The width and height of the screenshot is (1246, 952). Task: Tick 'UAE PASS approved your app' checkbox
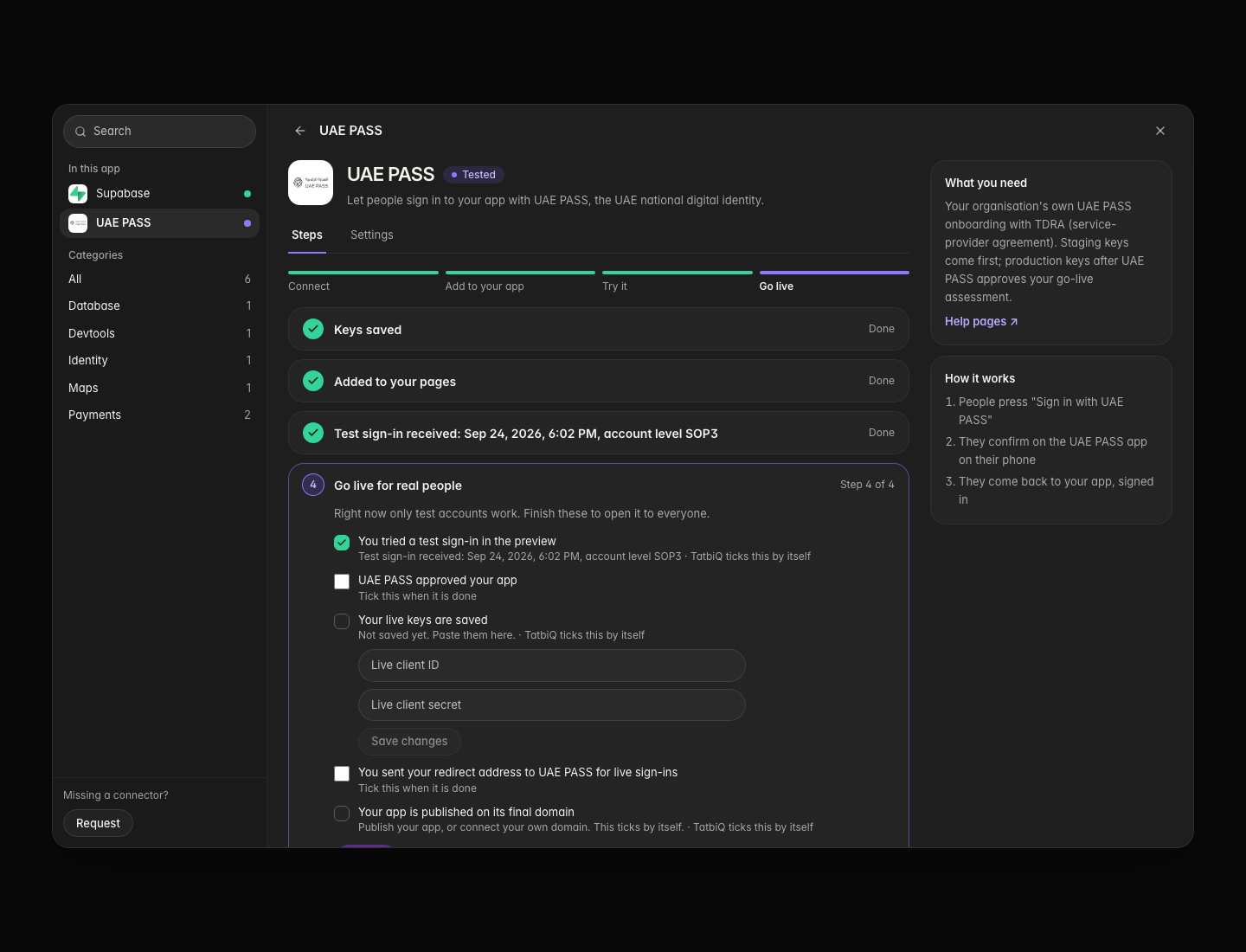click(342, 582)
